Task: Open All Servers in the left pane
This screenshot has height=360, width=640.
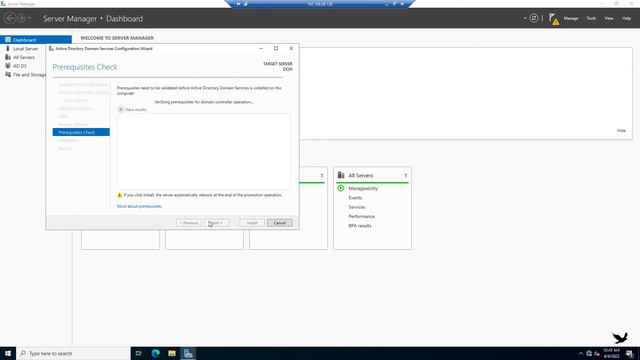Action: coord(23,57)
